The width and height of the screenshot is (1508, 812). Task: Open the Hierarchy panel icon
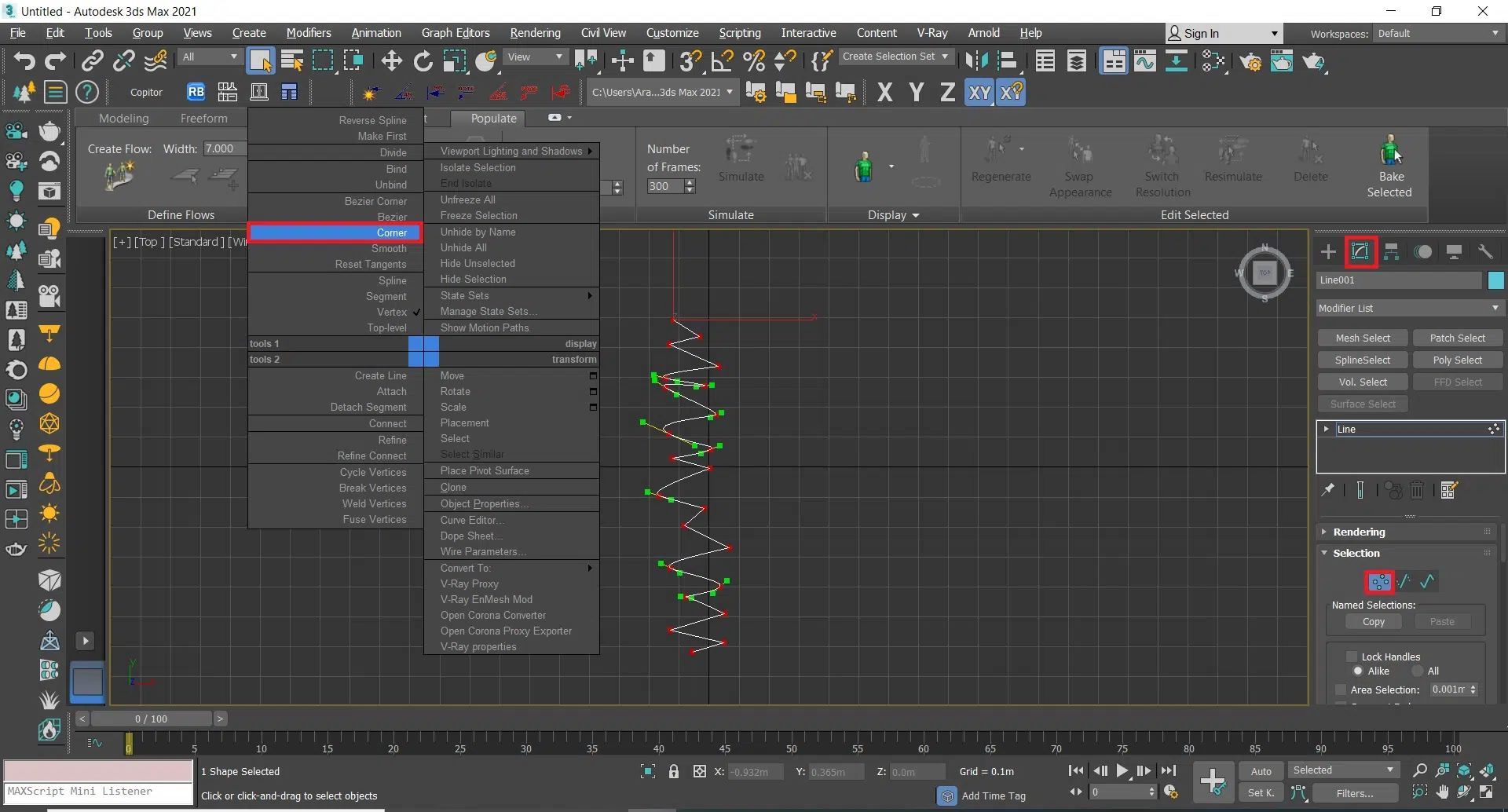pyautogui.click(x=1392, y=251)
